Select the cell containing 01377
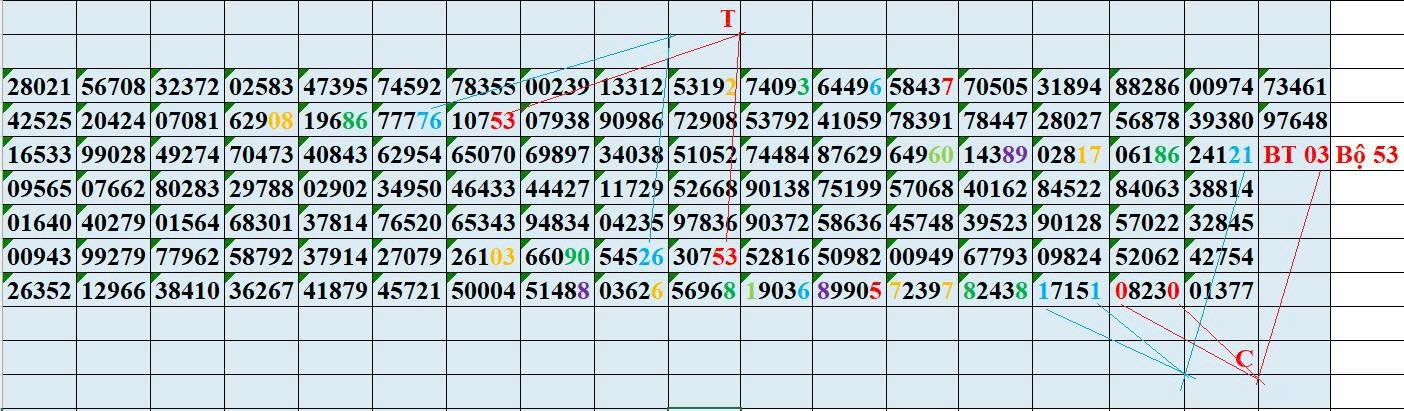Viewport: 1404px width, 411px height. coord(1221,292)
